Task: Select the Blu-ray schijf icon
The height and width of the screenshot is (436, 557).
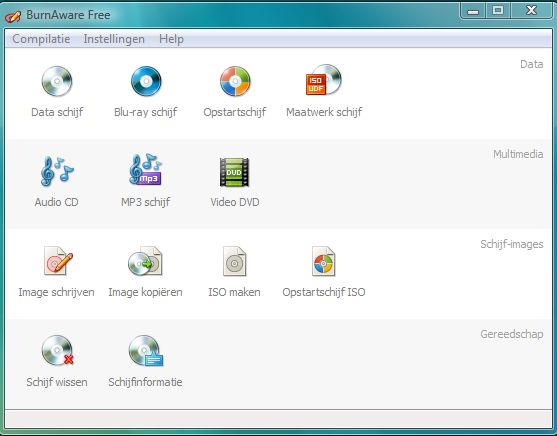Action: [146, 81]
